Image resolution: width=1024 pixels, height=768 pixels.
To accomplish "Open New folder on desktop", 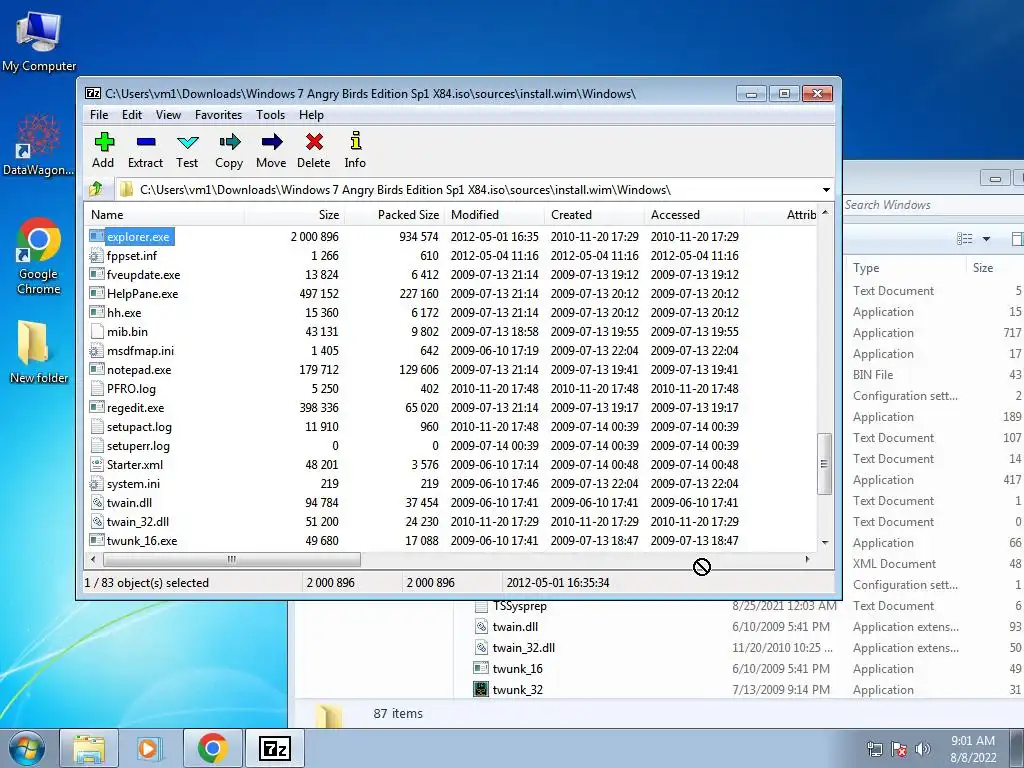I will (39, 351).
